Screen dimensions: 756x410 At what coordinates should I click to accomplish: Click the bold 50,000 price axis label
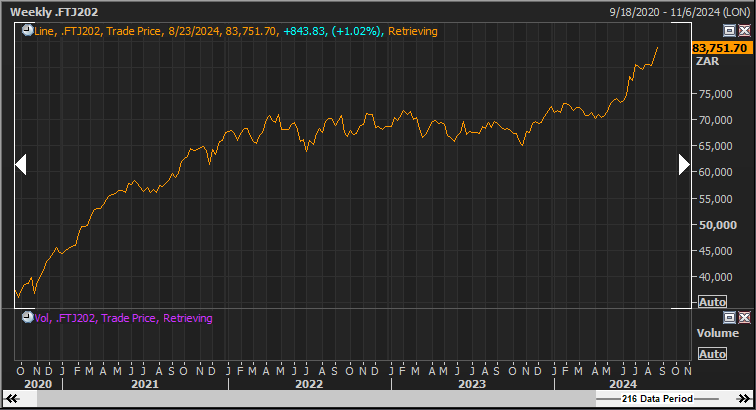[x=717, y=225]
